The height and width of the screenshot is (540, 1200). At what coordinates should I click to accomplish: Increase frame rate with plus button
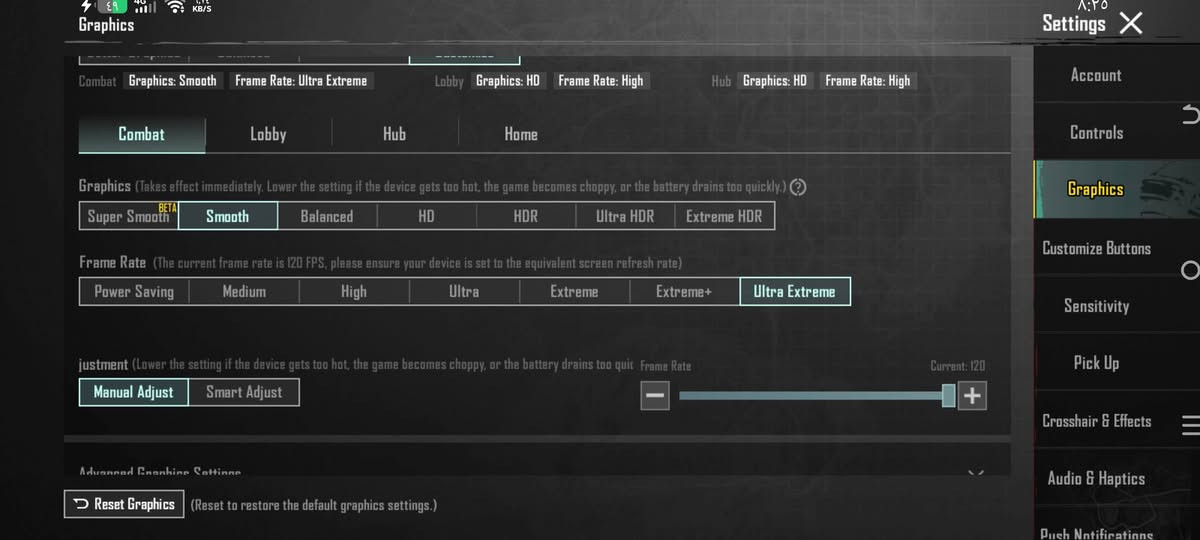[x=972, y=396]
